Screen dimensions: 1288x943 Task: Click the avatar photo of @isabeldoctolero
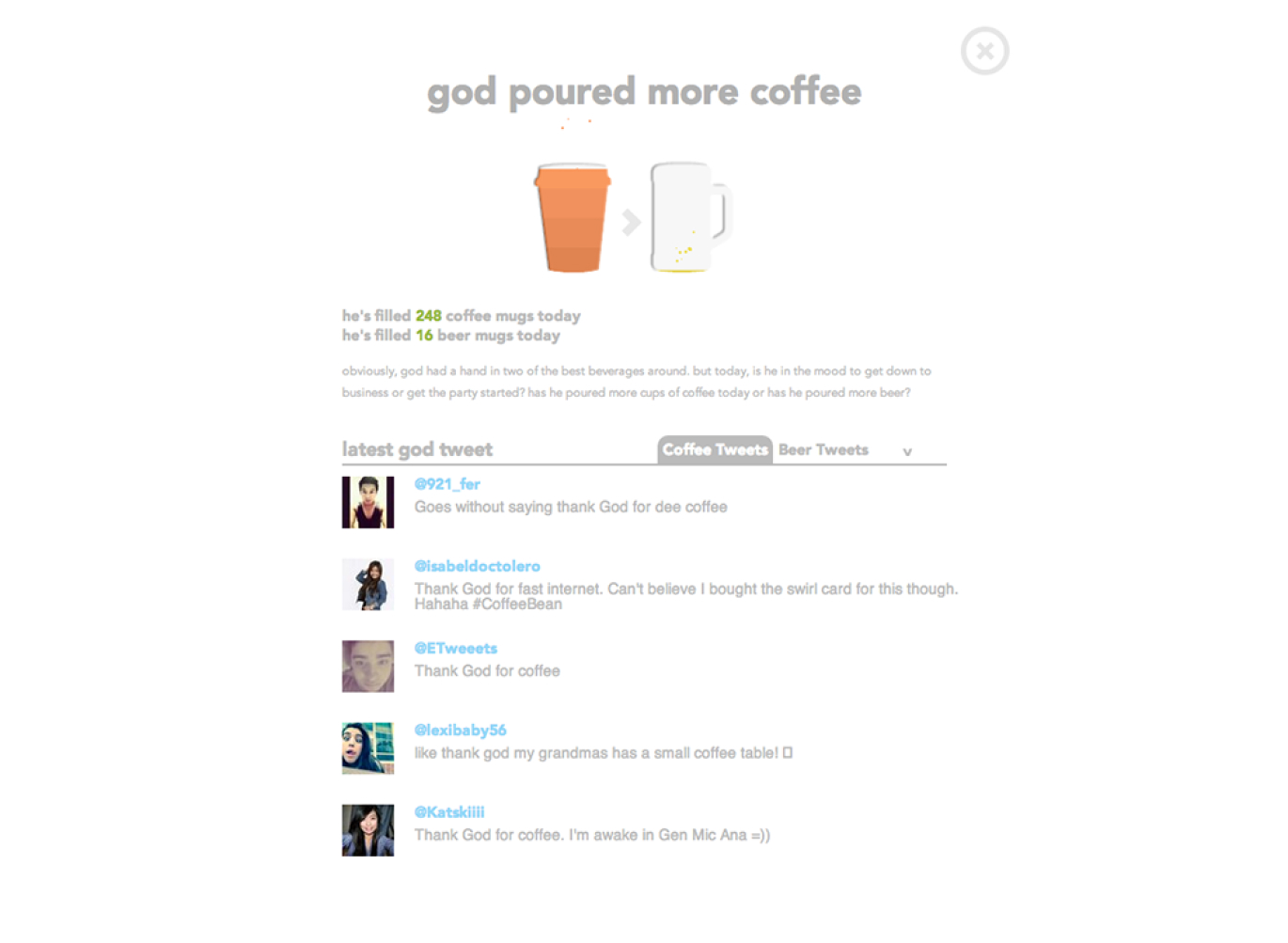coord(368,584)
